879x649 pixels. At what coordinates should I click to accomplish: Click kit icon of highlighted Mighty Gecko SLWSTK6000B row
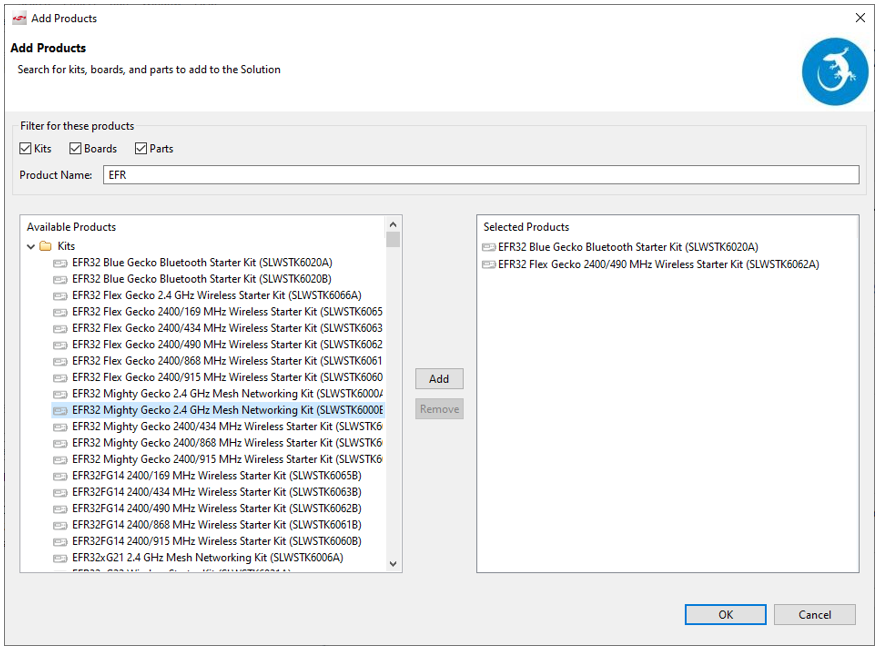point(60,411)
